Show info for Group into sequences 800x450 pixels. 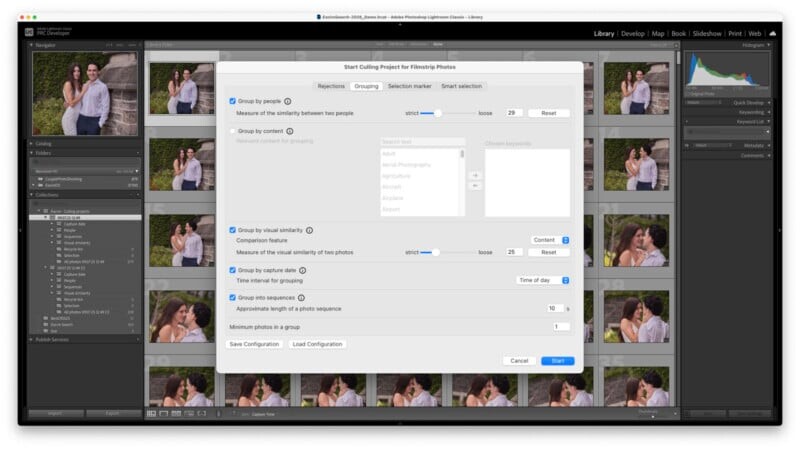pyautogui.click(x=300, y=297)
